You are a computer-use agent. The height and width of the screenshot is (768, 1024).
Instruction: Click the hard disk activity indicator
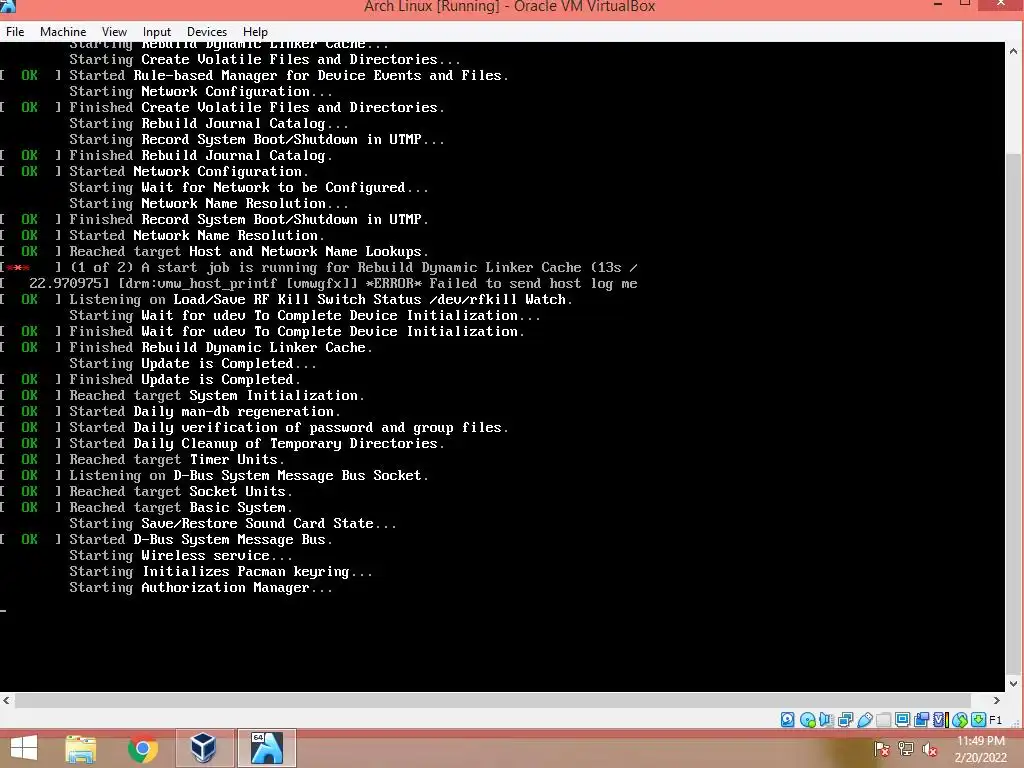788,720
